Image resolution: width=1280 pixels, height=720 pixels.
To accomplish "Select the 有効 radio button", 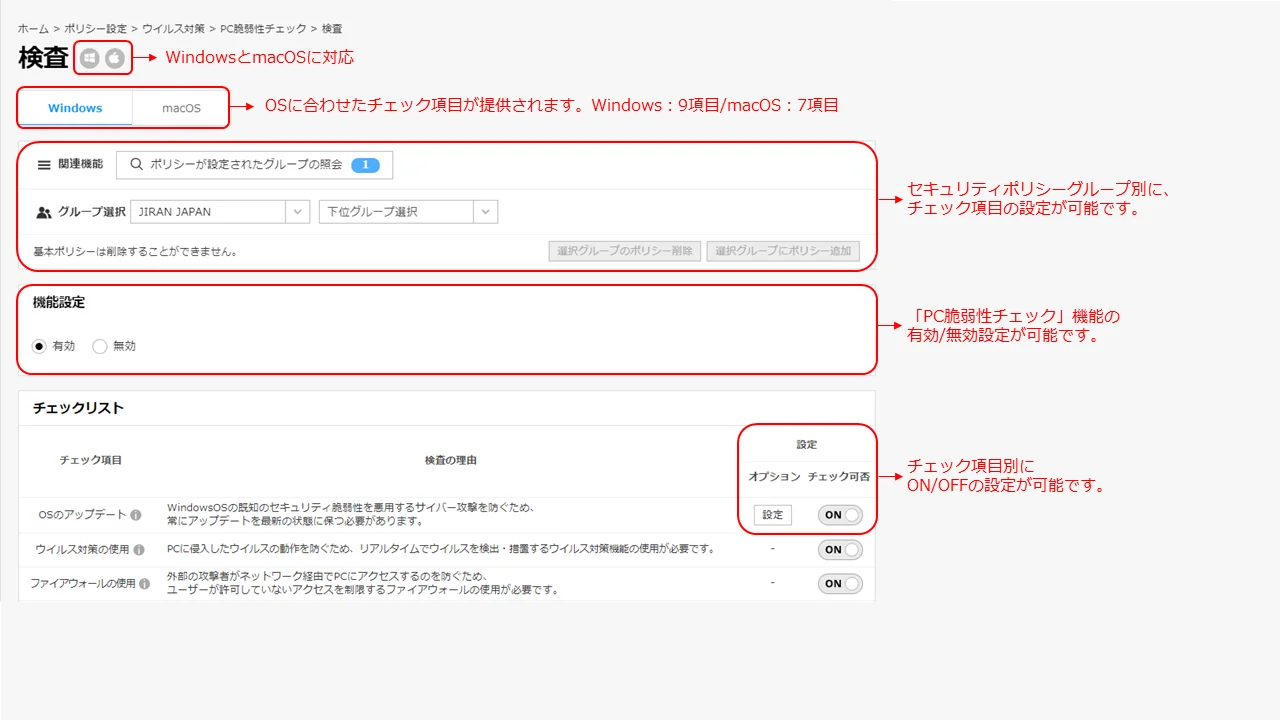I will [x=40, y=346].
